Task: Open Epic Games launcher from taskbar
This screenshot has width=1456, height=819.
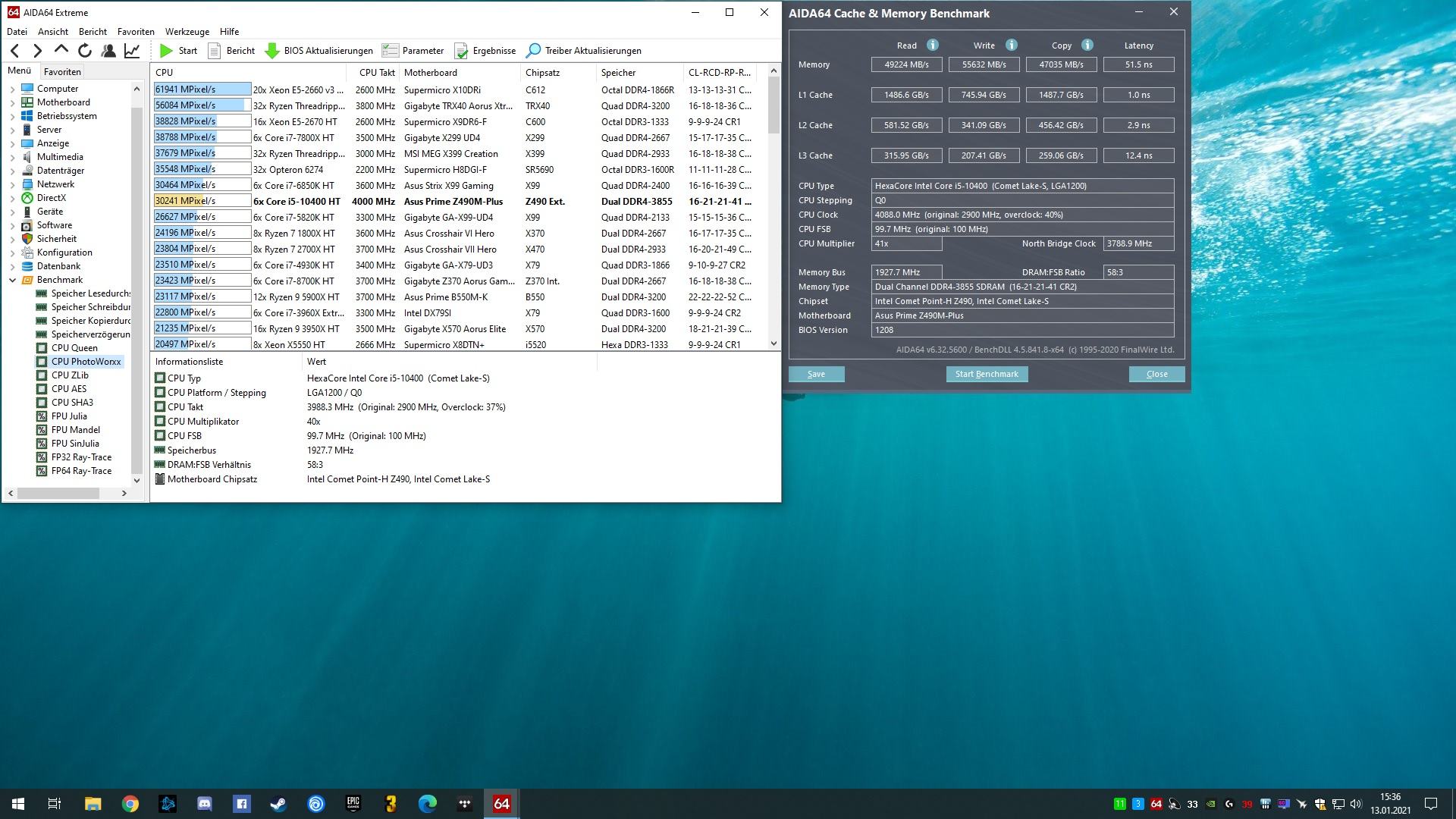Action: pyautogui.click(x=353, y=804)
